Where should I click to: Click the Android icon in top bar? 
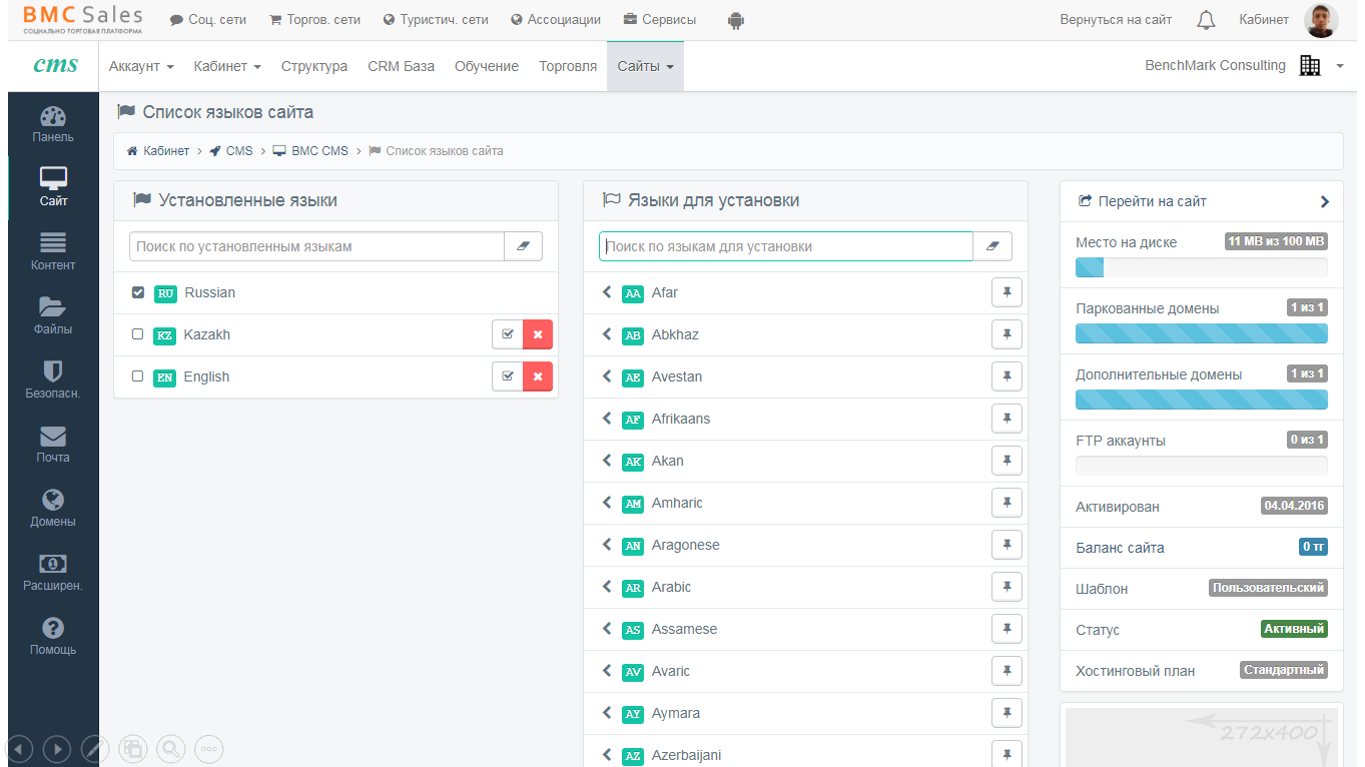tap(736, 20)
